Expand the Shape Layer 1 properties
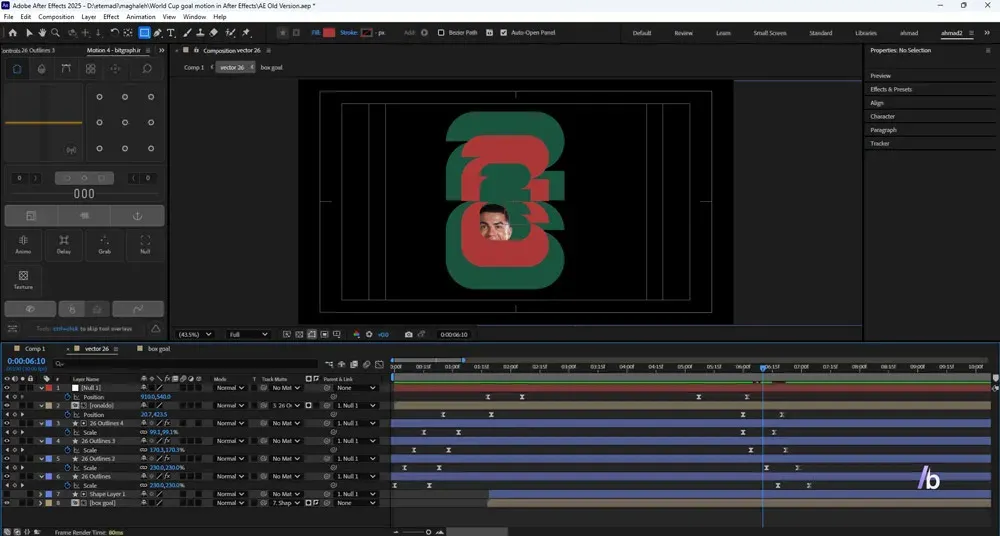This screenshot has width=1000, height=536. tap(41, 494)
